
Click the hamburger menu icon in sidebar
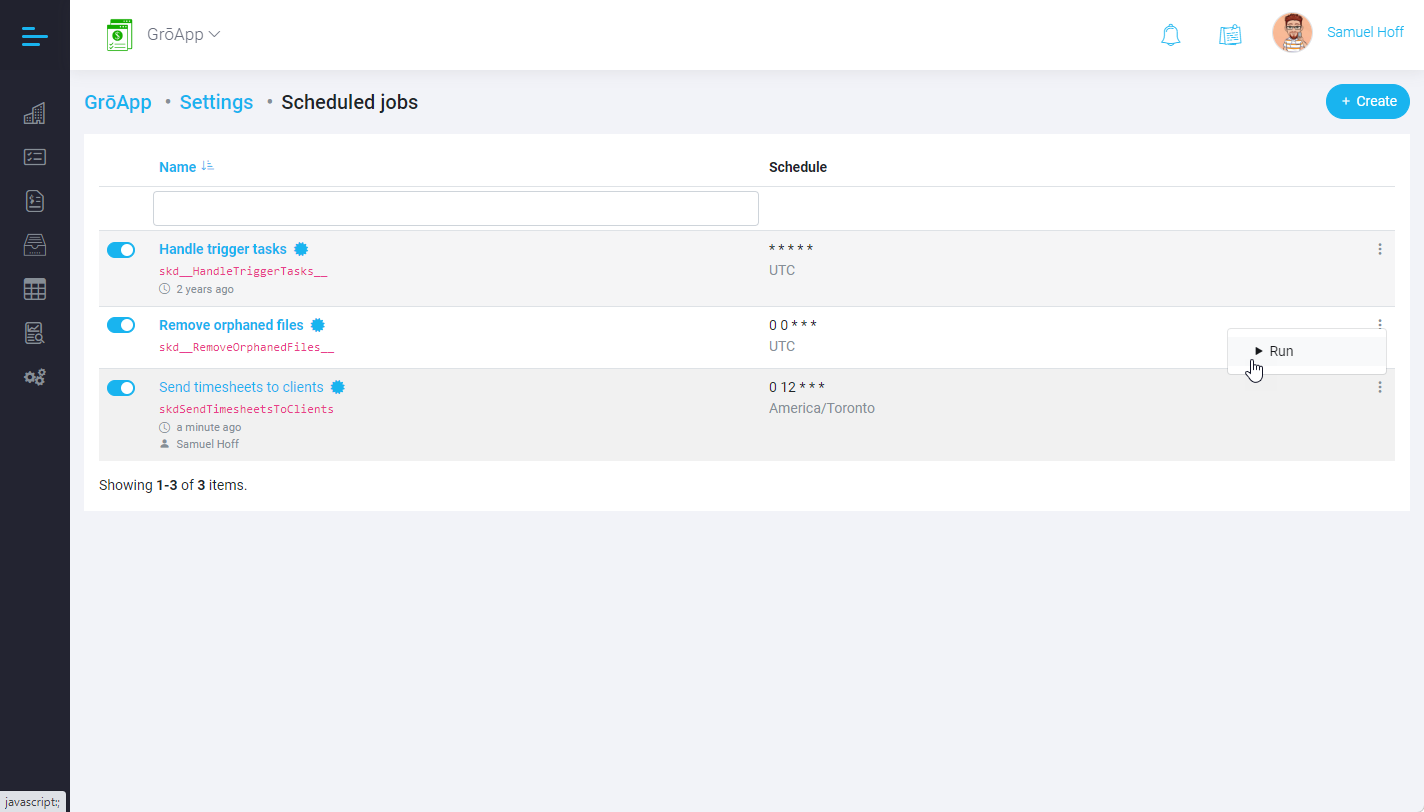(x=34, y=37)
